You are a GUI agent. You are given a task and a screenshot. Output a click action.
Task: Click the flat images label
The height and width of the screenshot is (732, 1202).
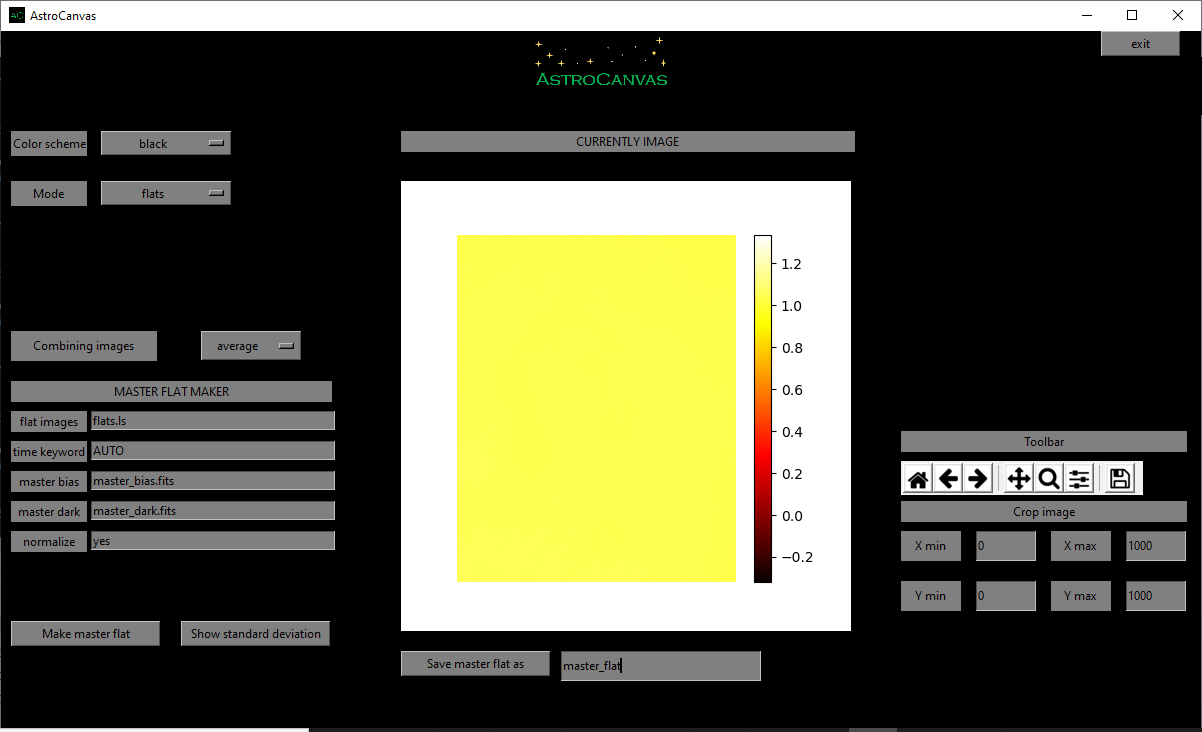click(x=49, y=421)
